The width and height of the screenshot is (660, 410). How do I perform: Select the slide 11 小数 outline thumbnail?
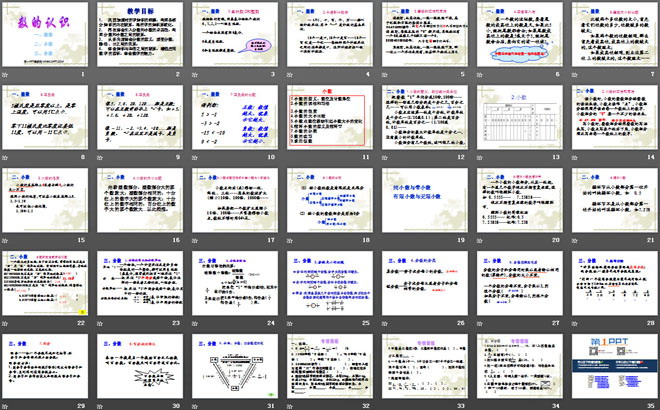(x=330, y=117)
